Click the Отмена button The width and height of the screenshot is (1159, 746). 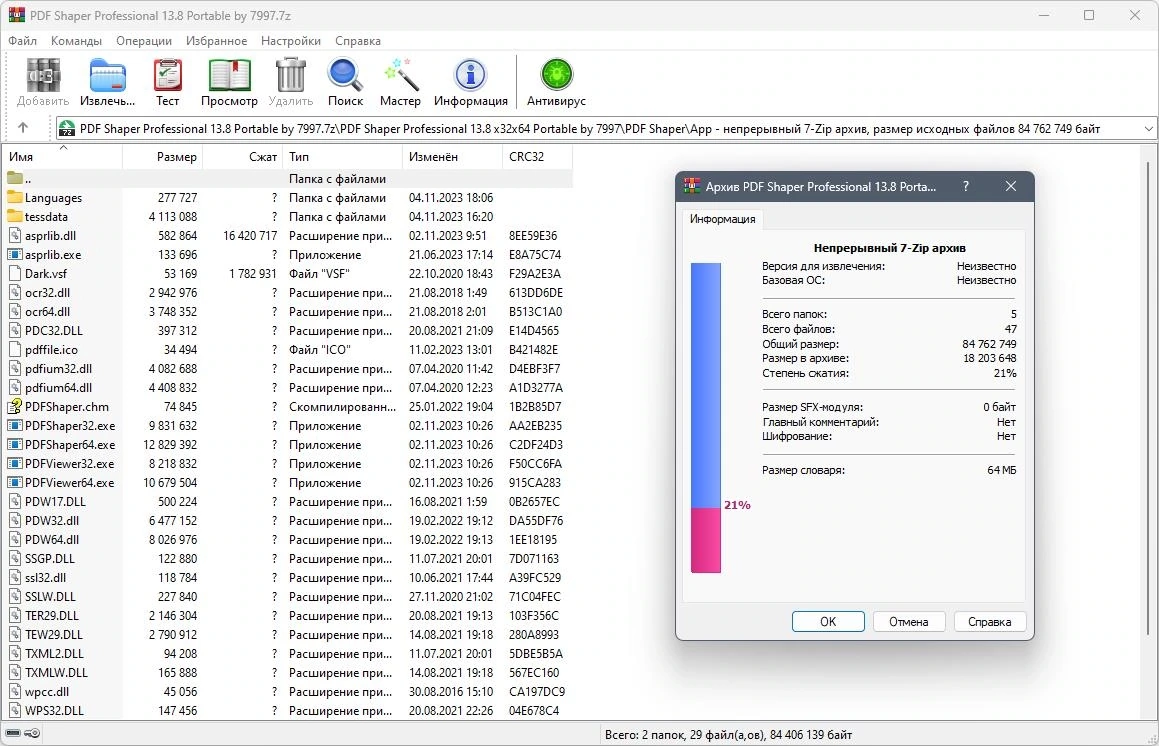coord(908,622)
